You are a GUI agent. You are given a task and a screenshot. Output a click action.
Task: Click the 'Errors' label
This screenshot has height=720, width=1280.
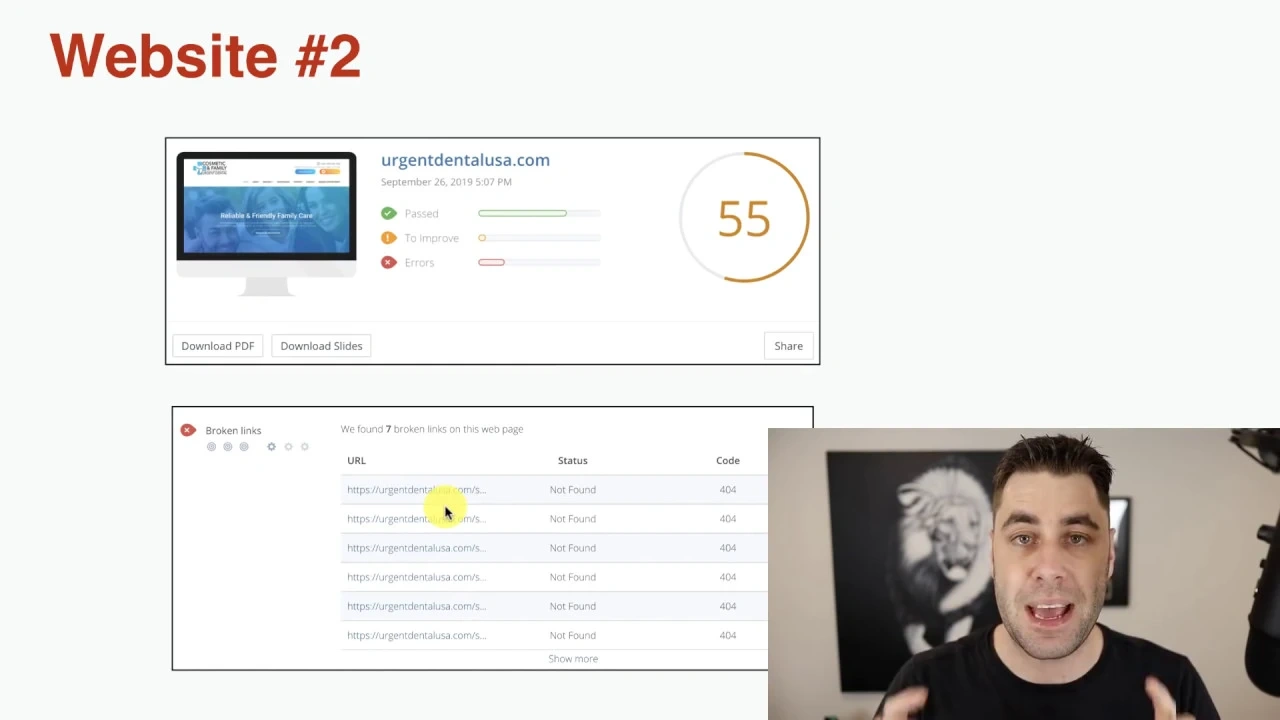[x=419, y=263]
